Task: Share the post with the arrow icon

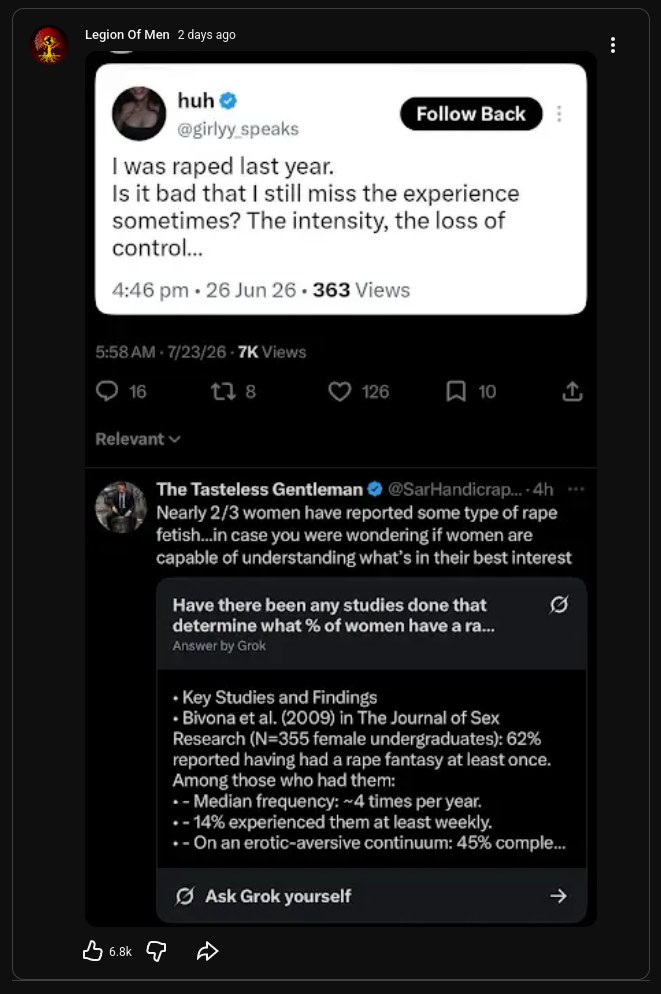Action: (x=207, y=951)
